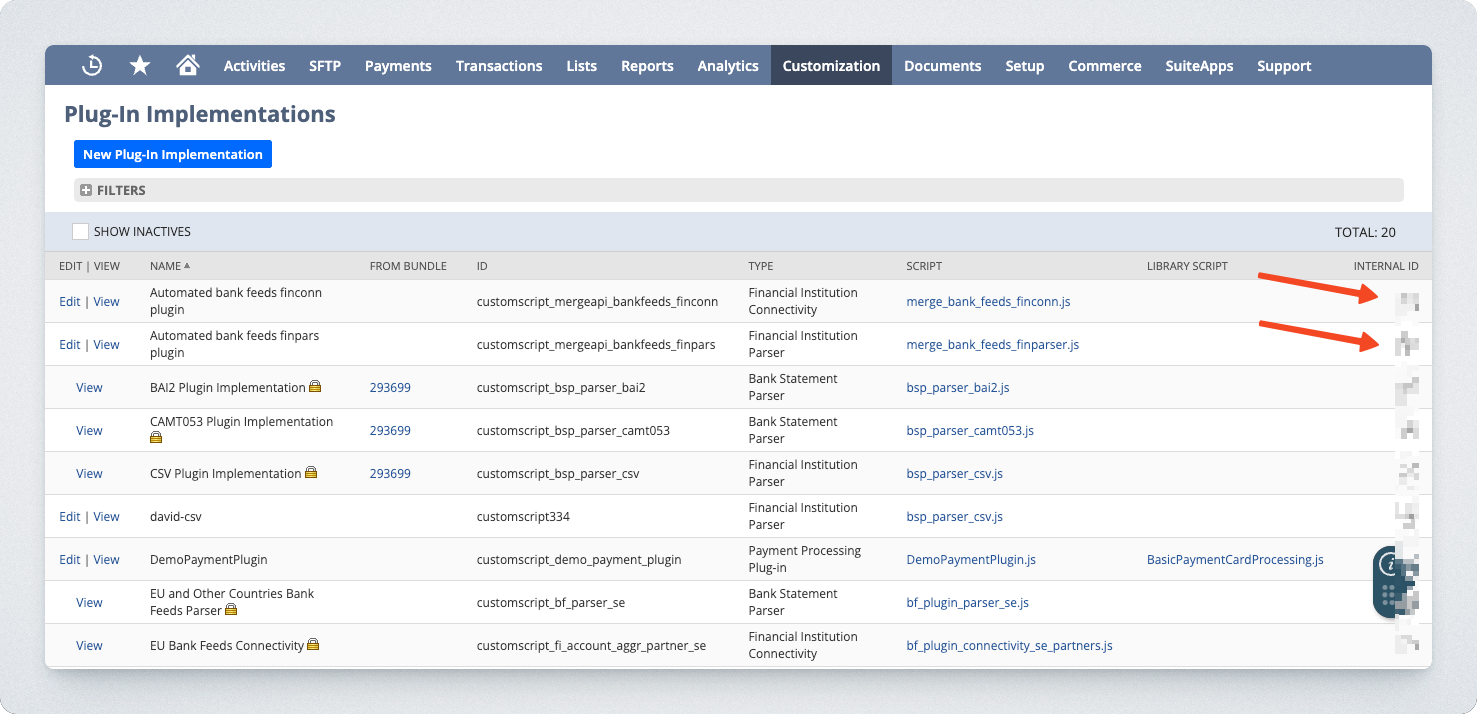Open the Customization menu
The height and width of the screenshot is (714, 1477).
coord(831,66)
